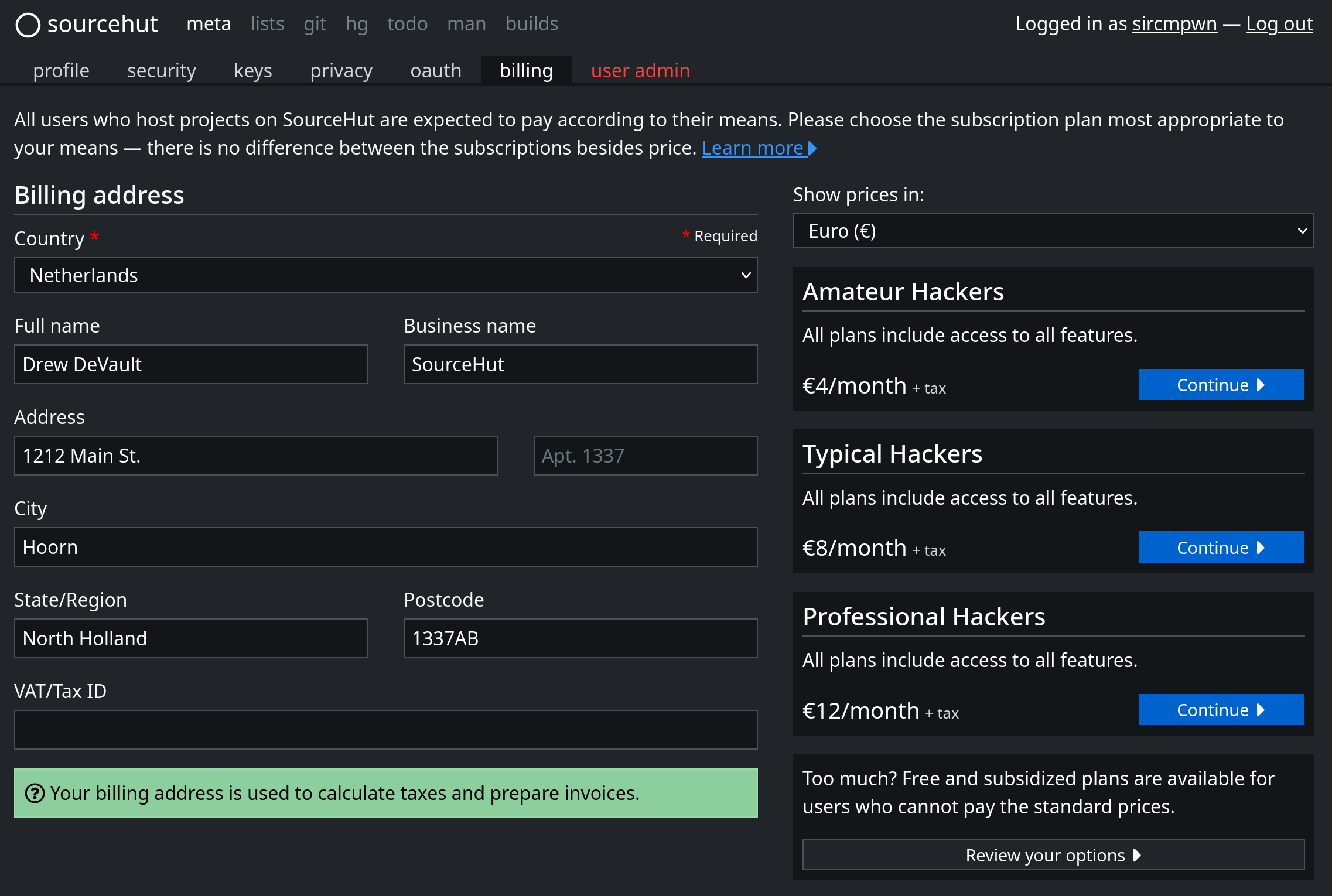
Task: Switch to the security tab
Action: pos(161,71)
